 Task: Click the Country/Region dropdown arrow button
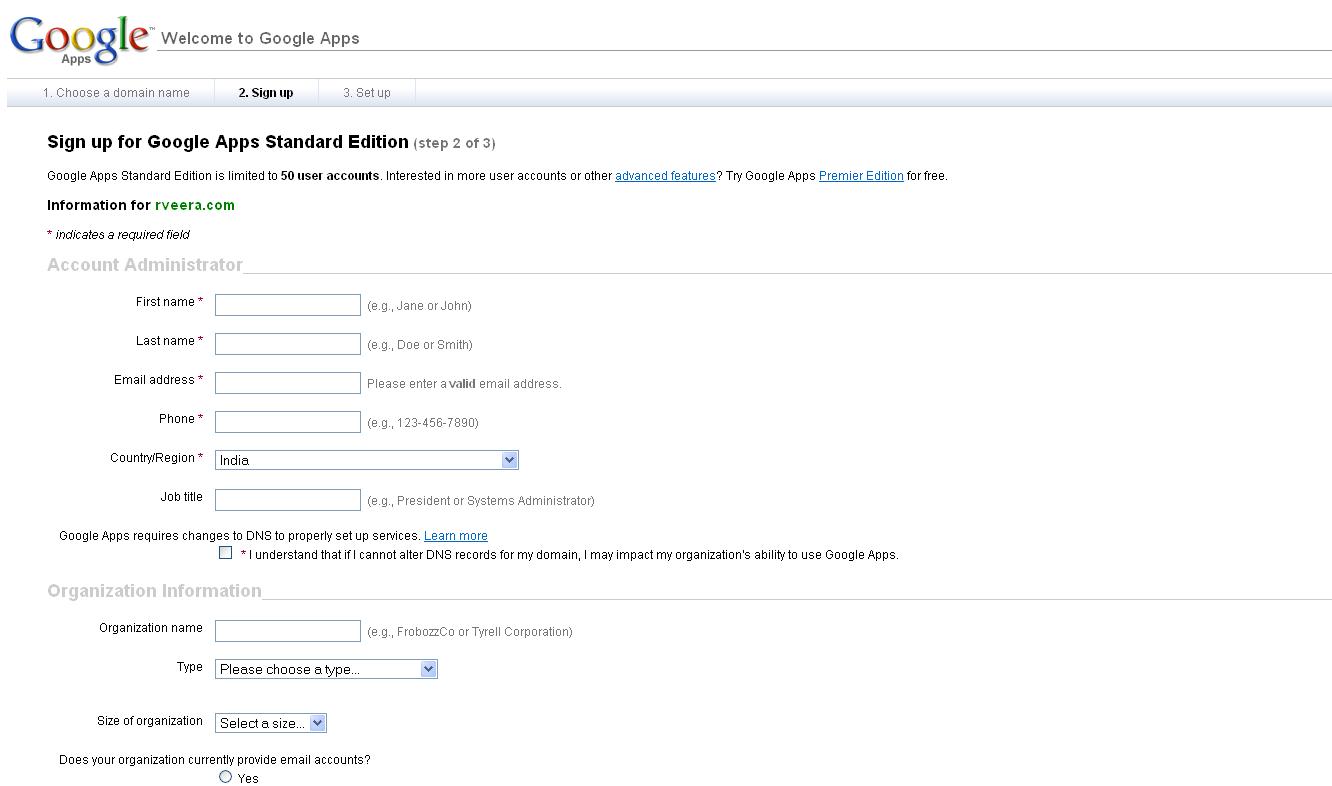(509, 460)
